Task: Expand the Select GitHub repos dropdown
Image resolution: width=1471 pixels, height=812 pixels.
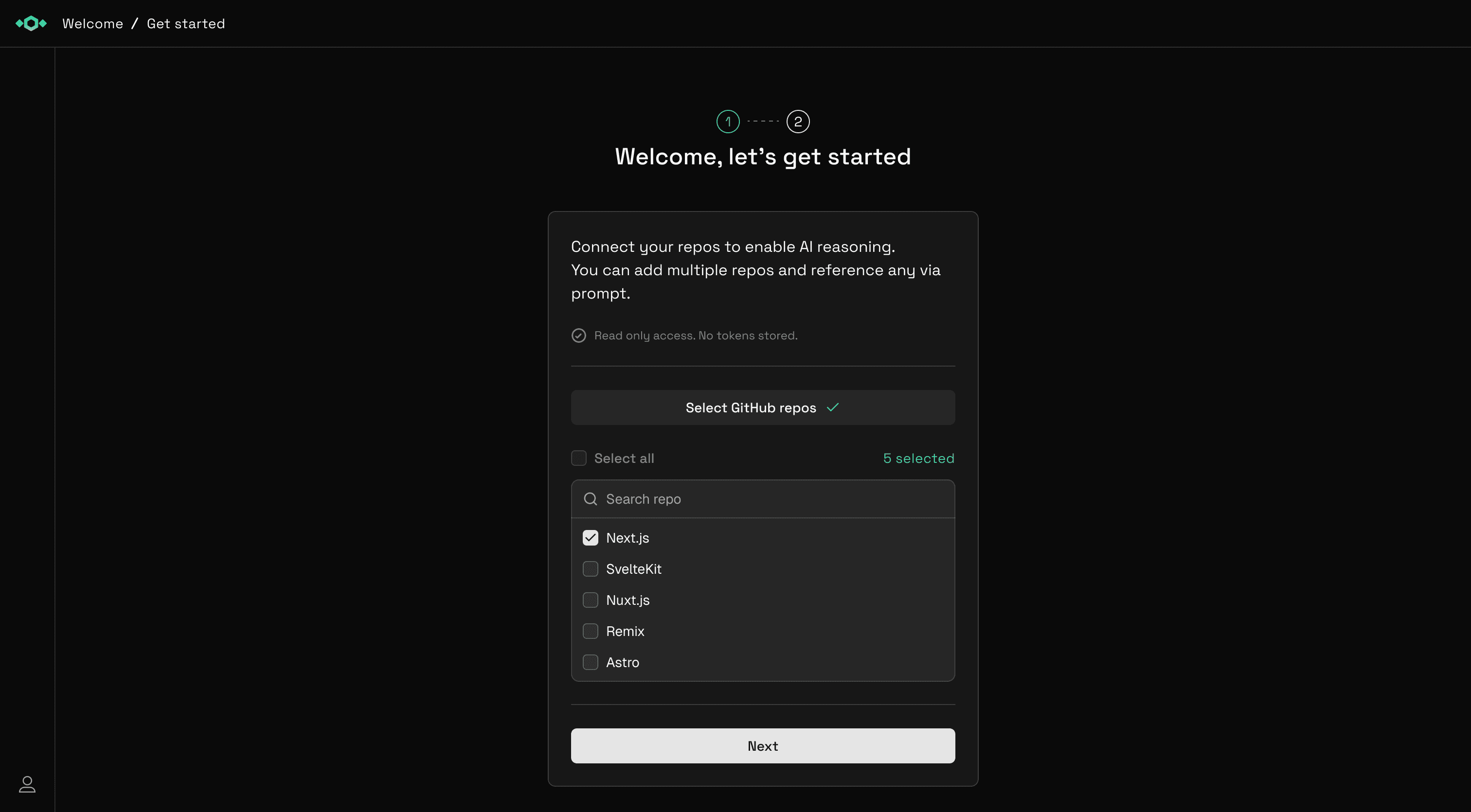Action: tap(762, 407)
